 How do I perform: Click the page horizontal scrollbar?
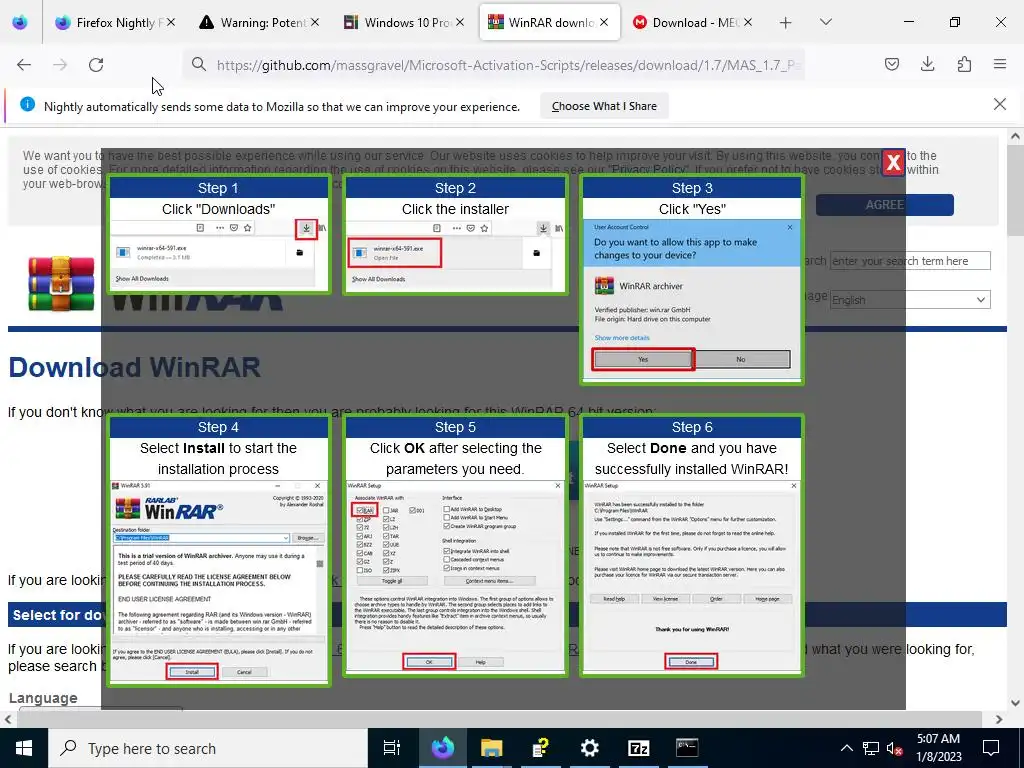point(500,719)
